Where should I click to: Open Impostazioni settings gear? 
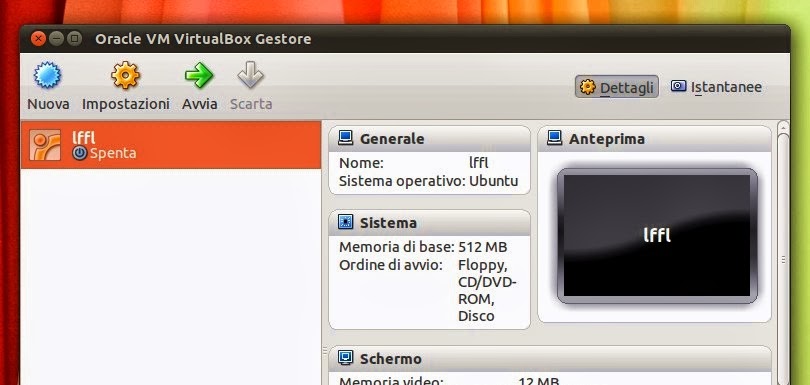point(126,86)
